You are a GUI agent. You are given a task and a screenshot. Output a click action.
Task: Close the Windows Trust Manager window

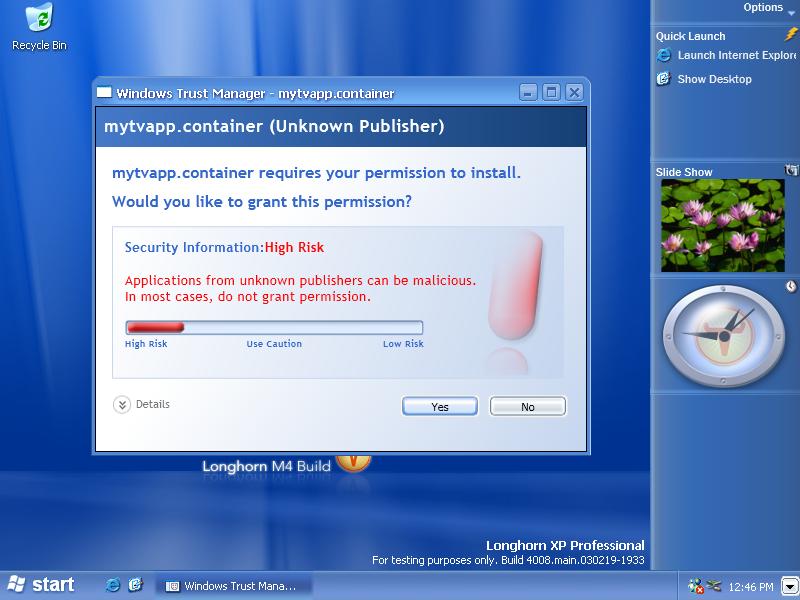[574, 92]
